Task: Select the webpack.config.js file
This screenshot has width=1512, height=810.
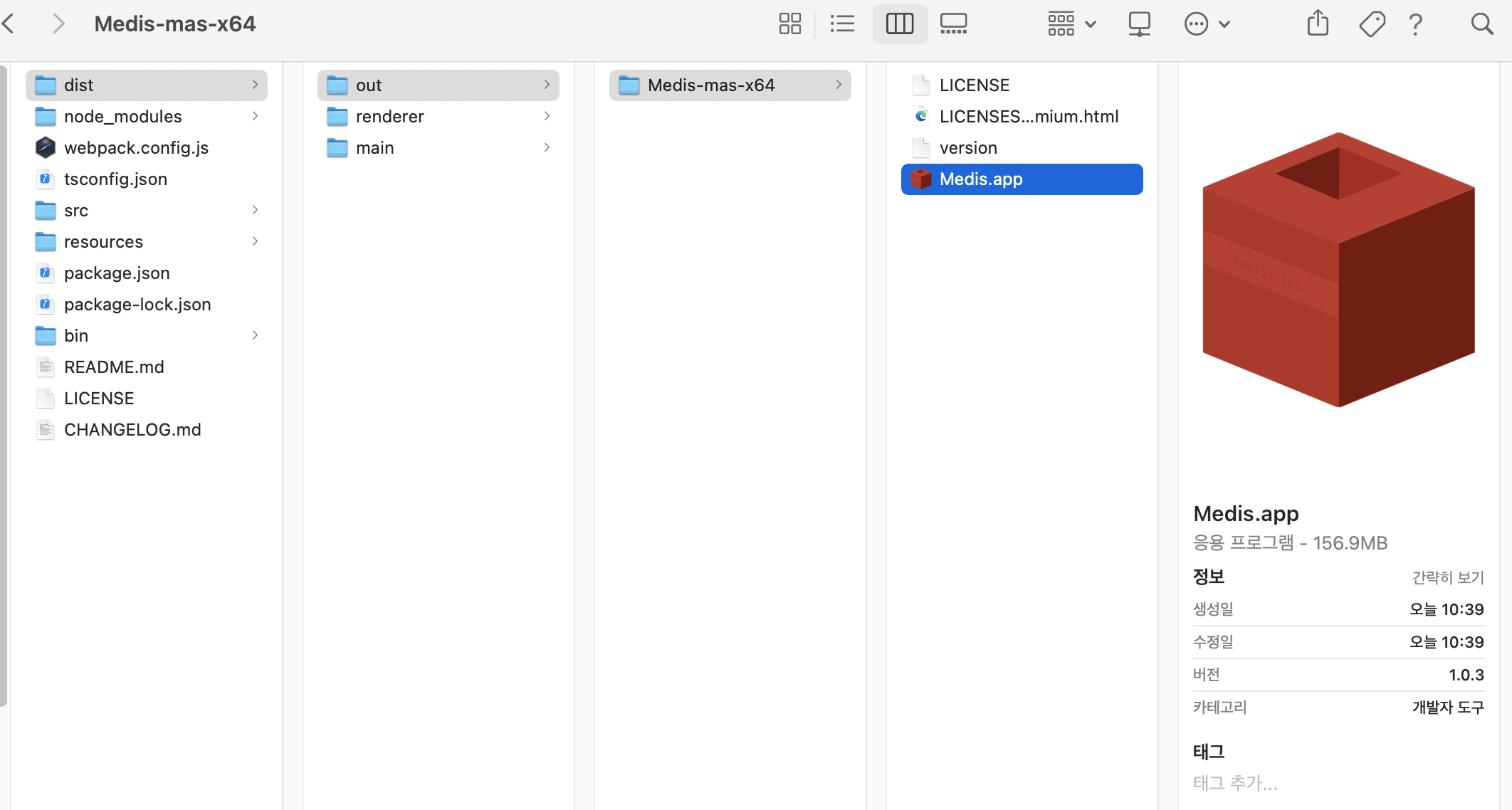Action: pos(136,147)
